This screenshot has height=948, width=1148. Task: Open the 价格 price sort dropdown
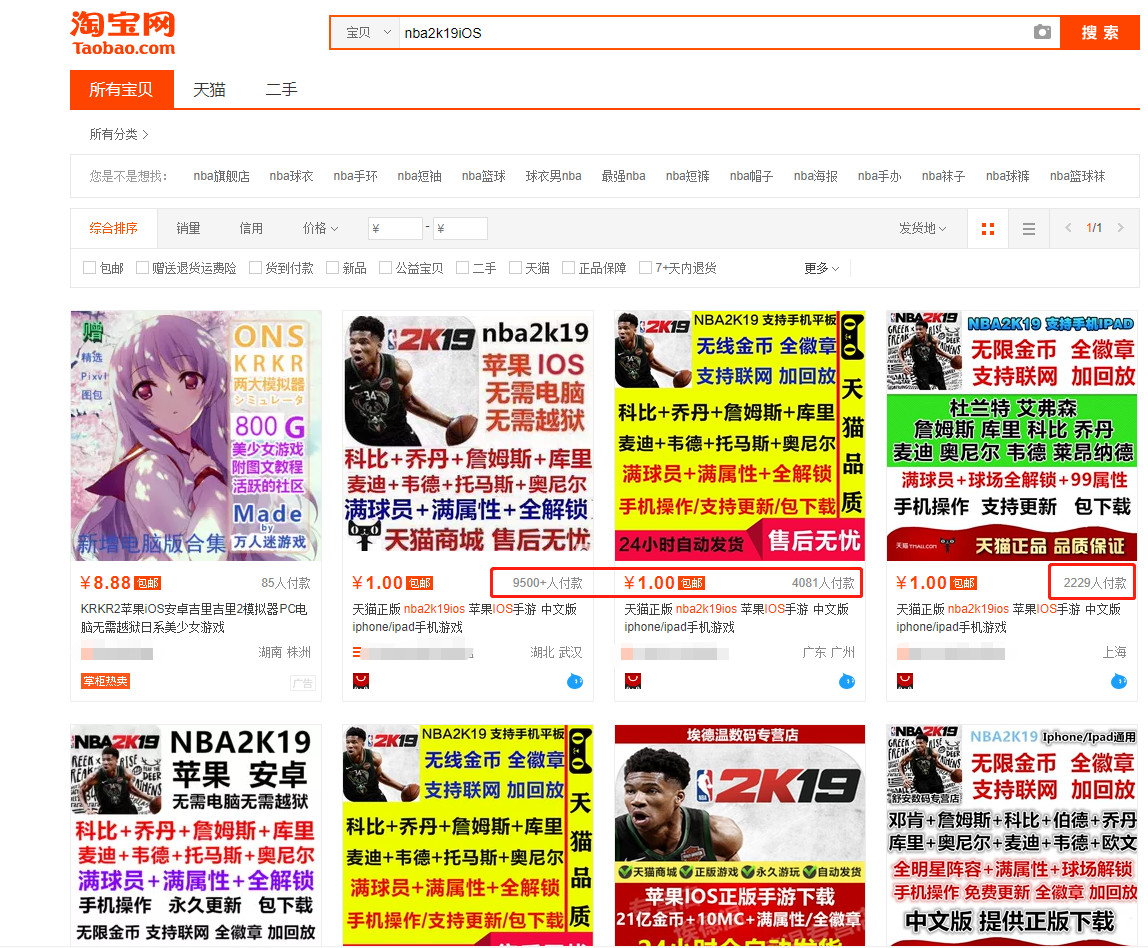[319, 228]
